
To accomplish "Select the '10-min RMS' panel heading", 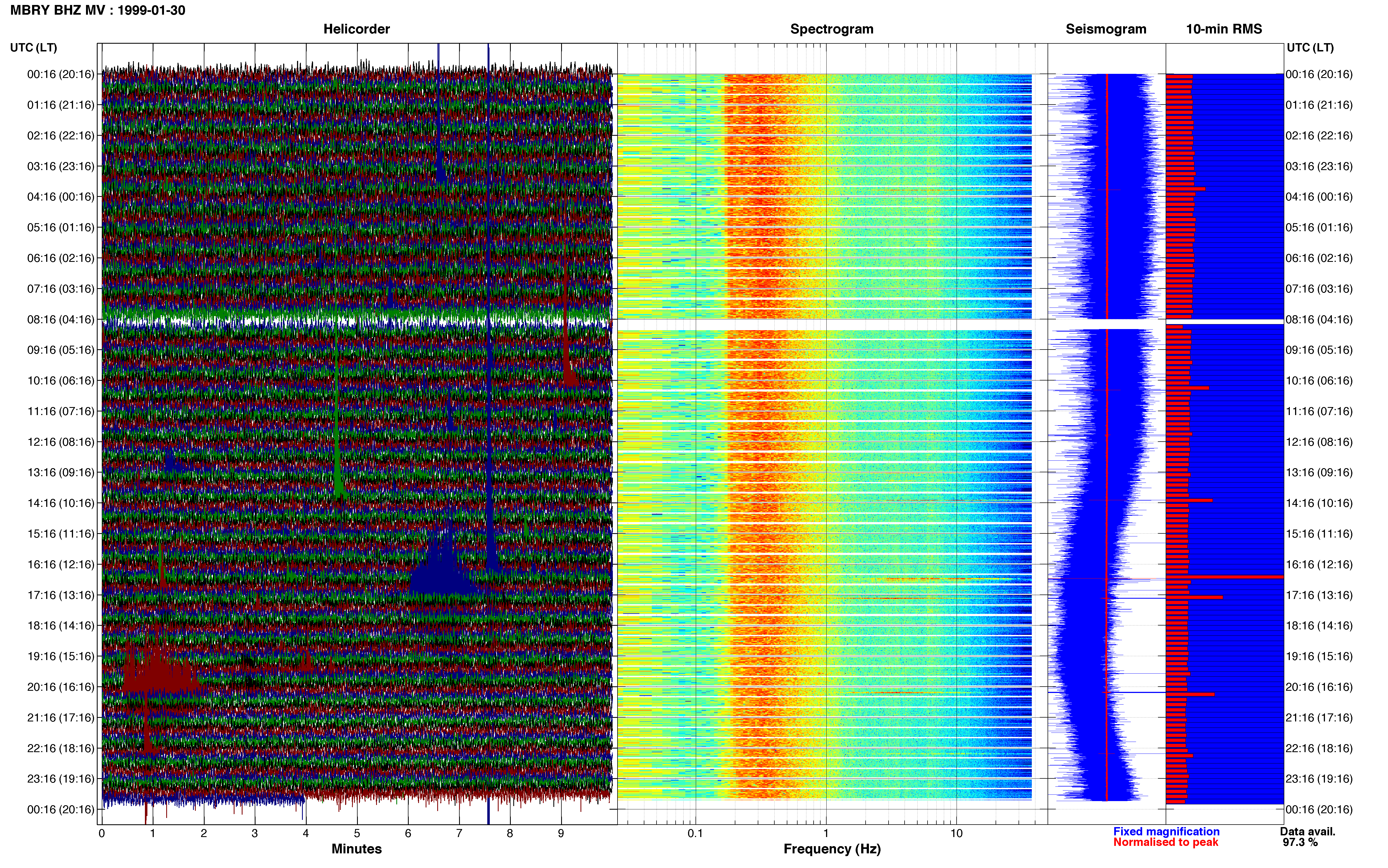I will pyautogui.click(x=1224, y=29).
